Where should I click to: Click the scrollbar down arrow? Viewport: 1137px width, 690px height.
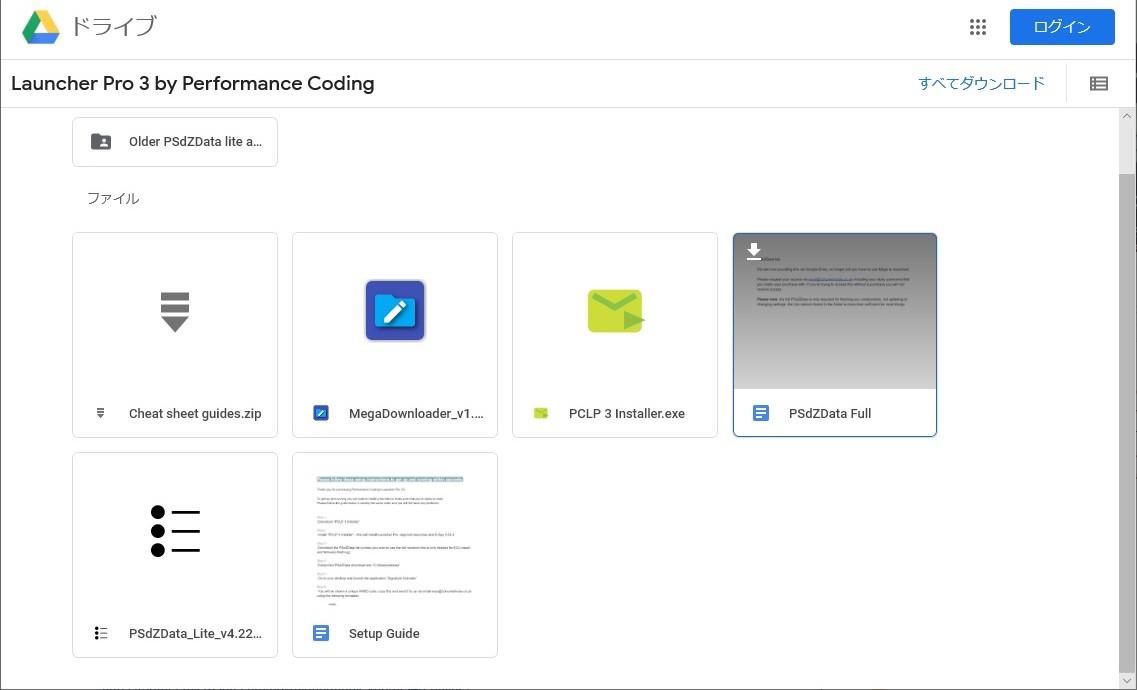pyautogui.click(x=1127, y=681)
